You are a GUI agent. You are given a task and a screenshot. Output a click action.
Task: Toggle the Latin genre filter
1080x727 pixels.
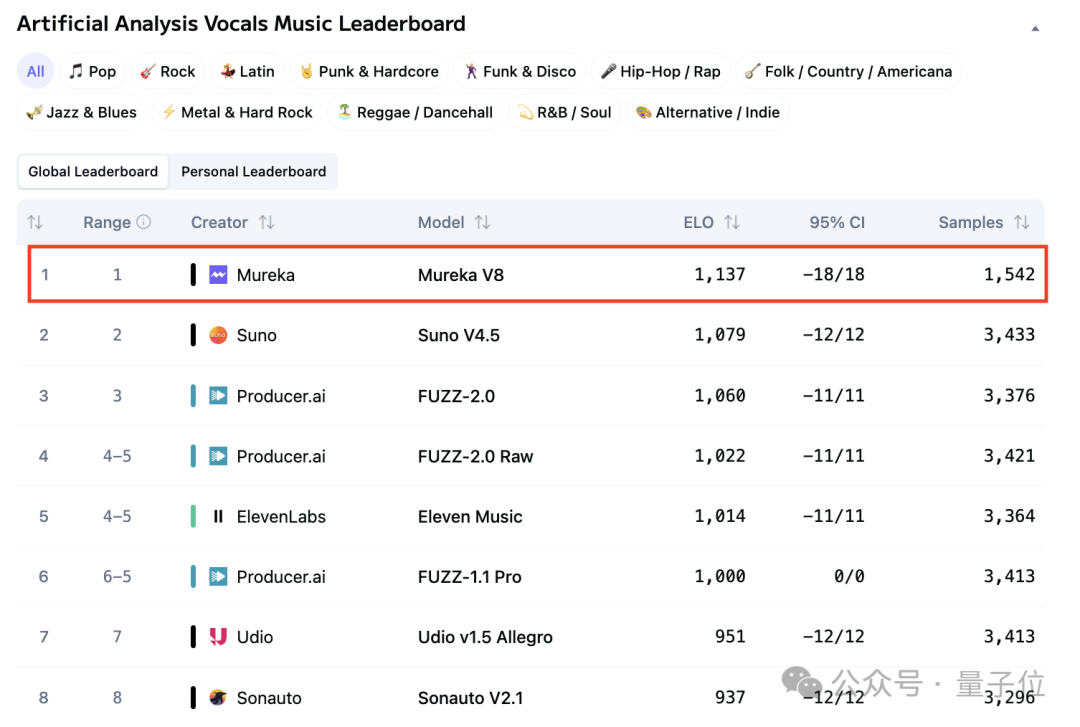coord(247,71)
